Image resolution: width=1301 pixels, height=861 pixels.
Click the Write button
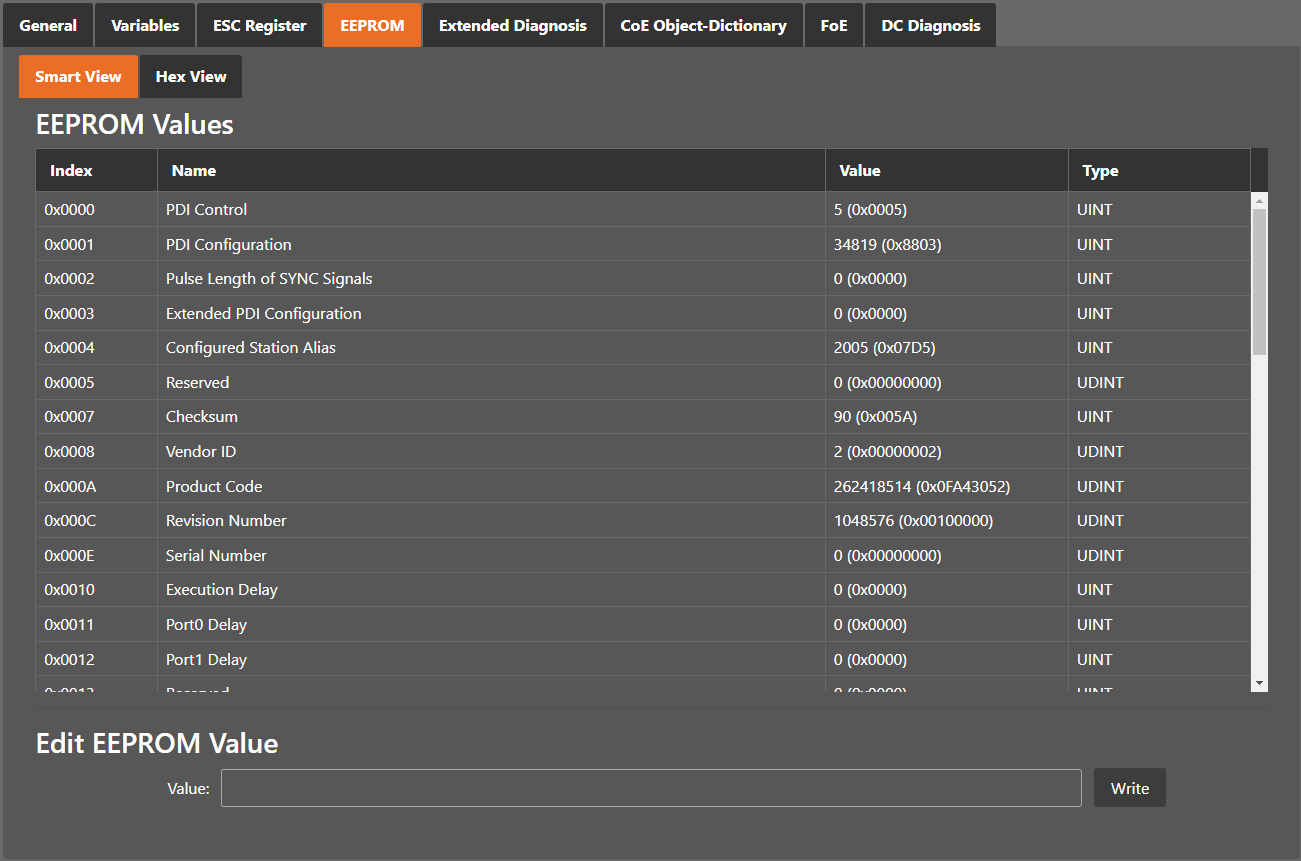(x=1129, y=788)
